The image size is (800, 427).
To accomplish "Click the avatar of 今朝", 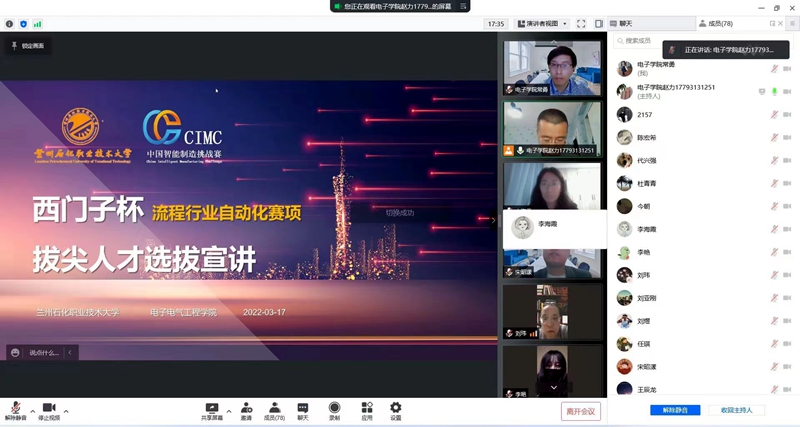I will pos(624,206).
